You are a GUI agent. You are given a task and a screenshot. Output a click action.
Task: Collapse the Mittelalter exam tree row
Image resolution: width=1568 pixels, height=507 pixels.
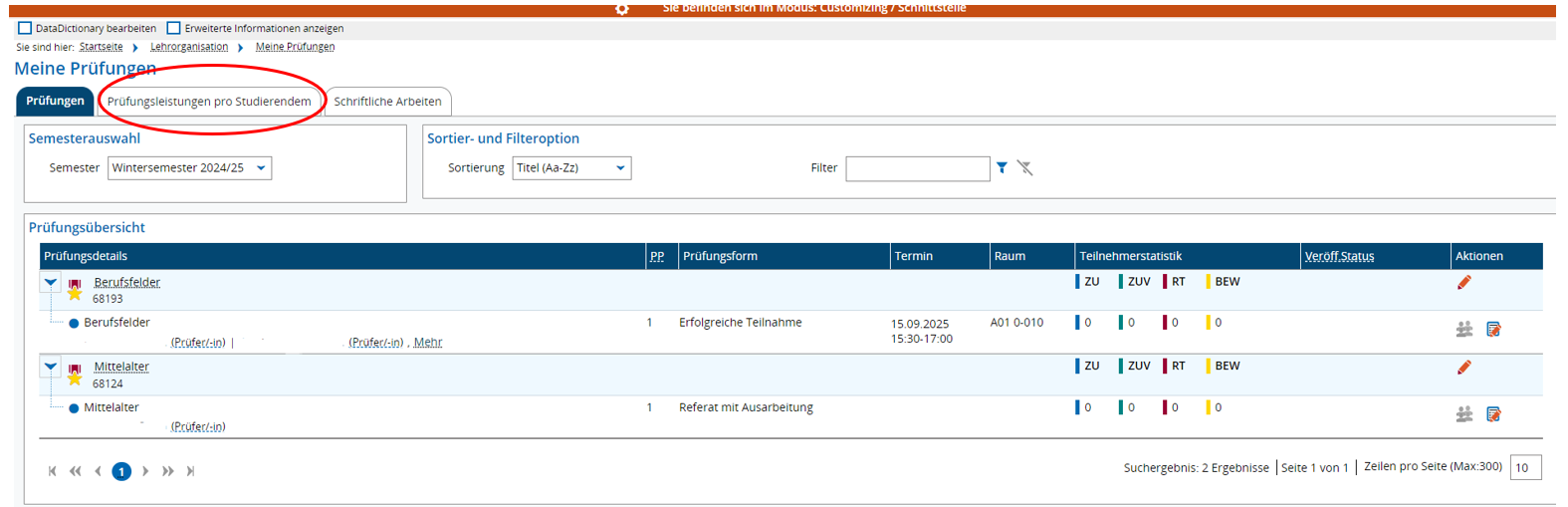[x=51, y=368]
